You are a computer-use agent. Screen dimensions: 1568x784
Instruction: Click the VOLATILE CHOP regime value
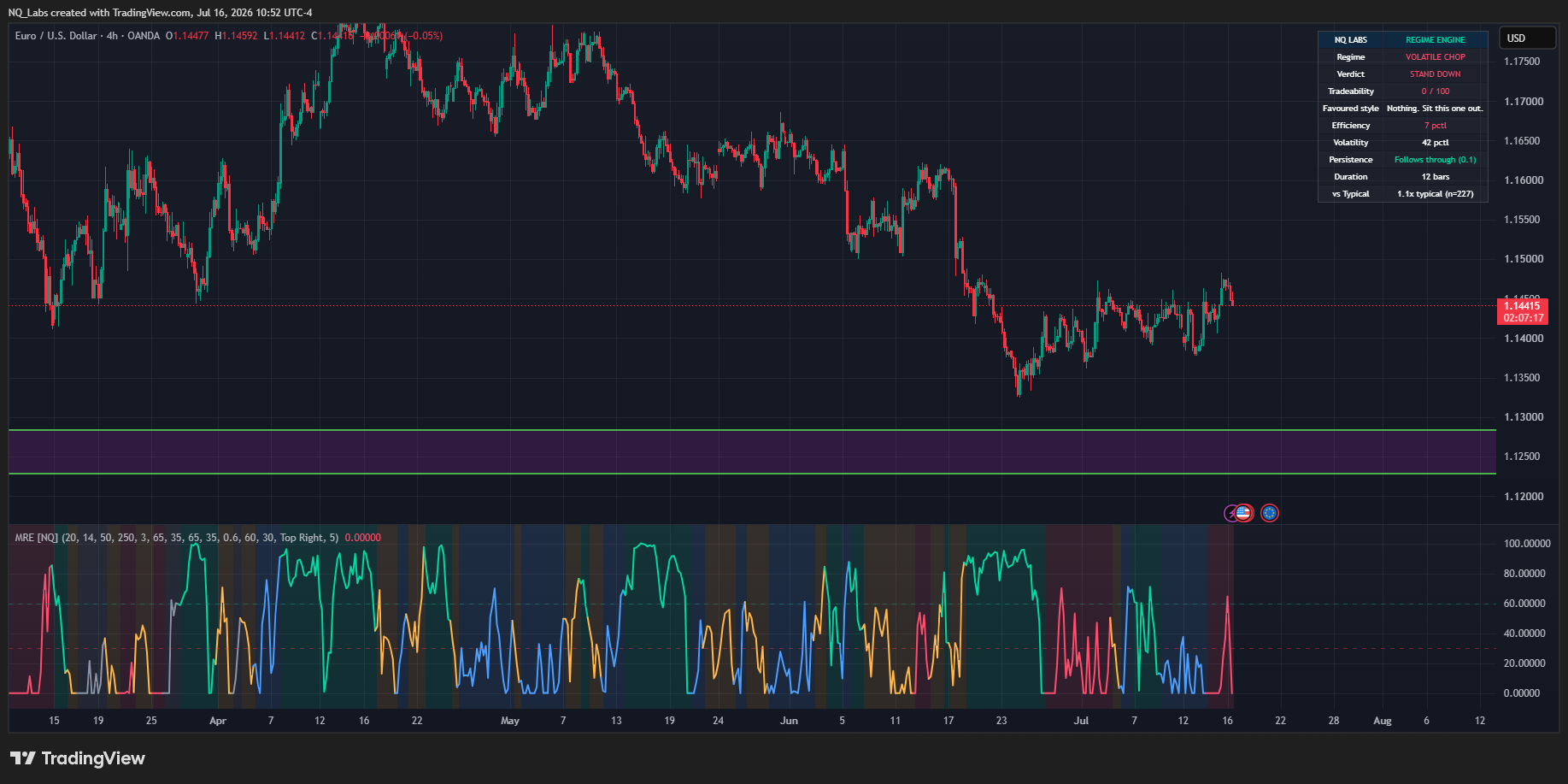pos(1436,57)
